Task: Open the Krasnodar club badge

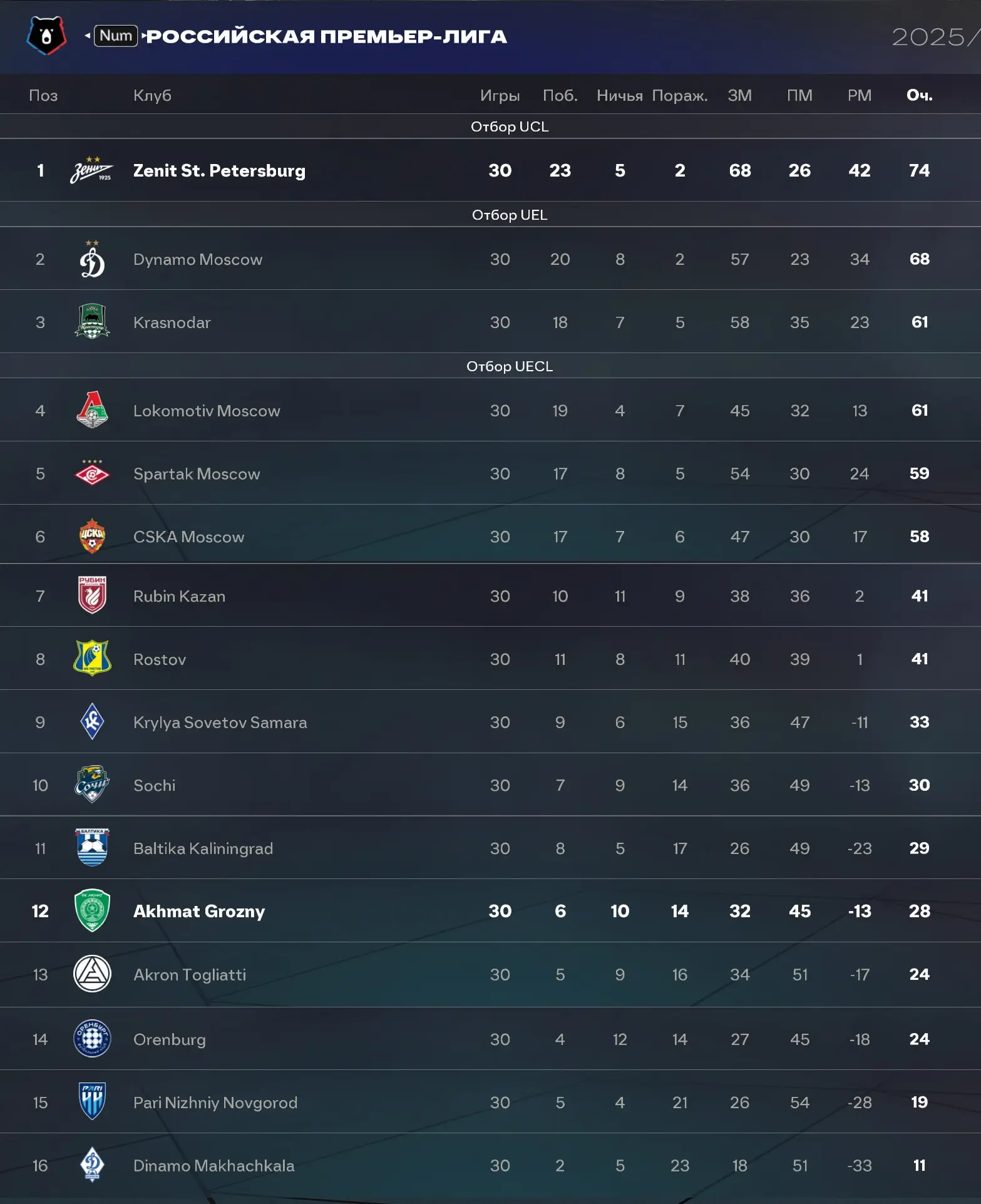Action: click(92, 322)
